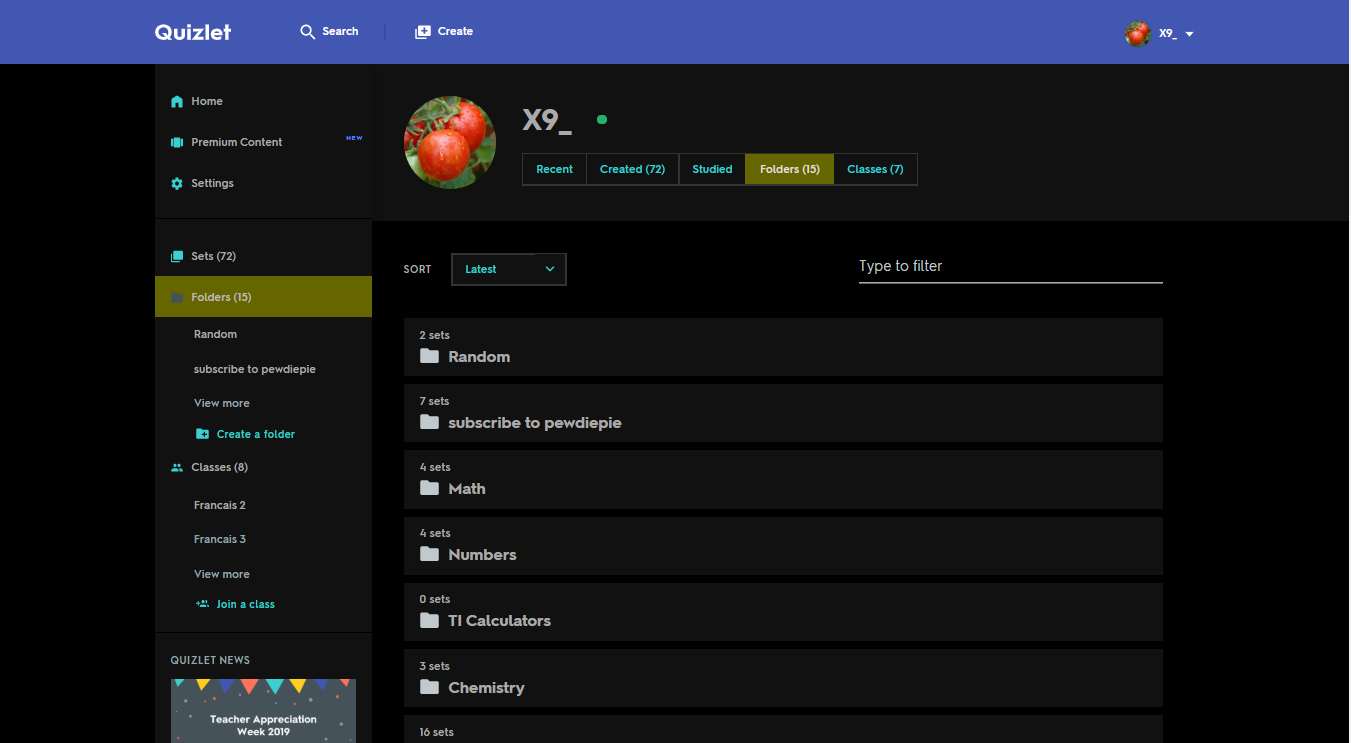
Task: Click the Sets stack icon
Action: [177, 256]
